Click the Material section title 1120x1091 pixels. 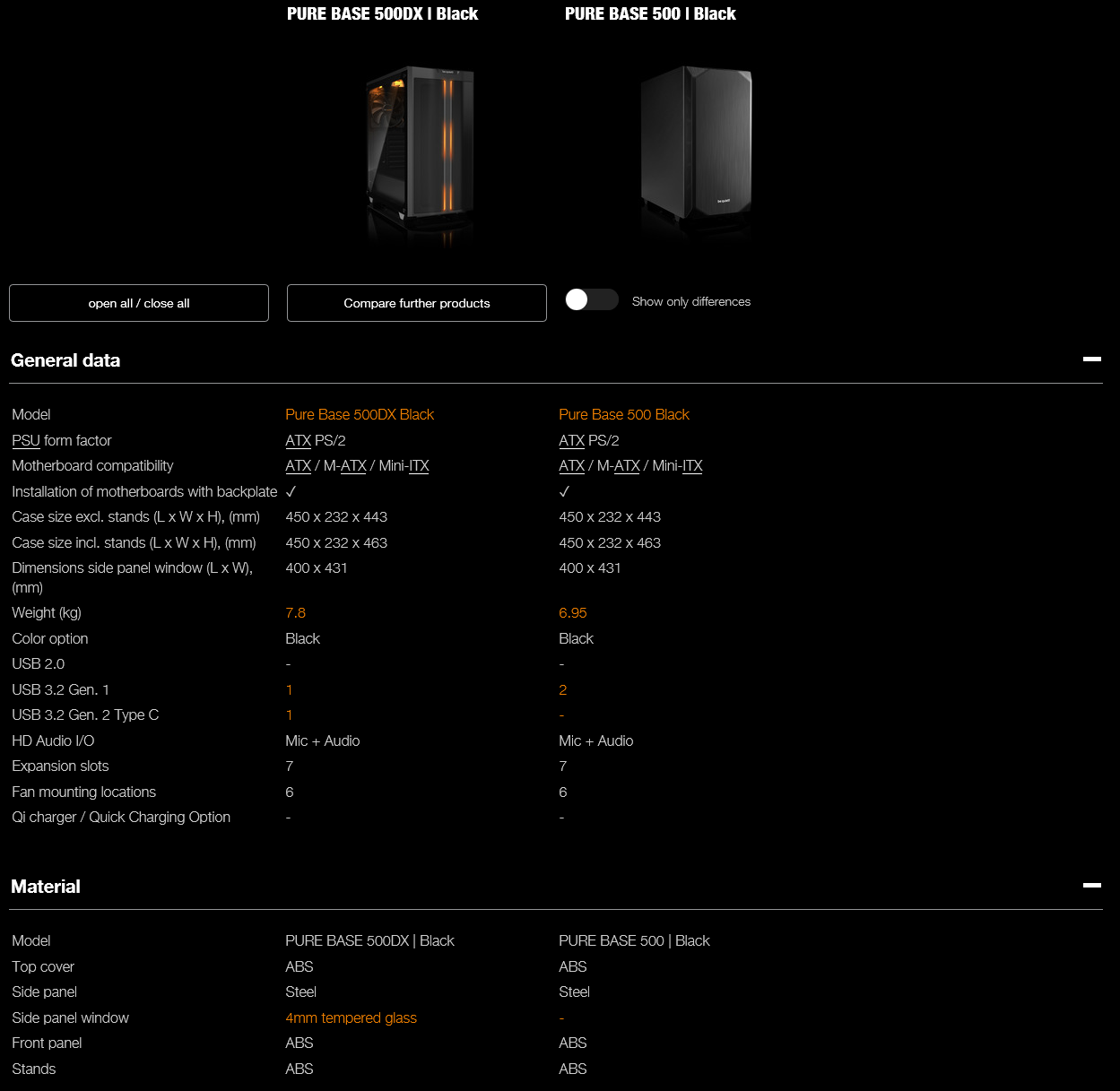click(x=46, y=887)
